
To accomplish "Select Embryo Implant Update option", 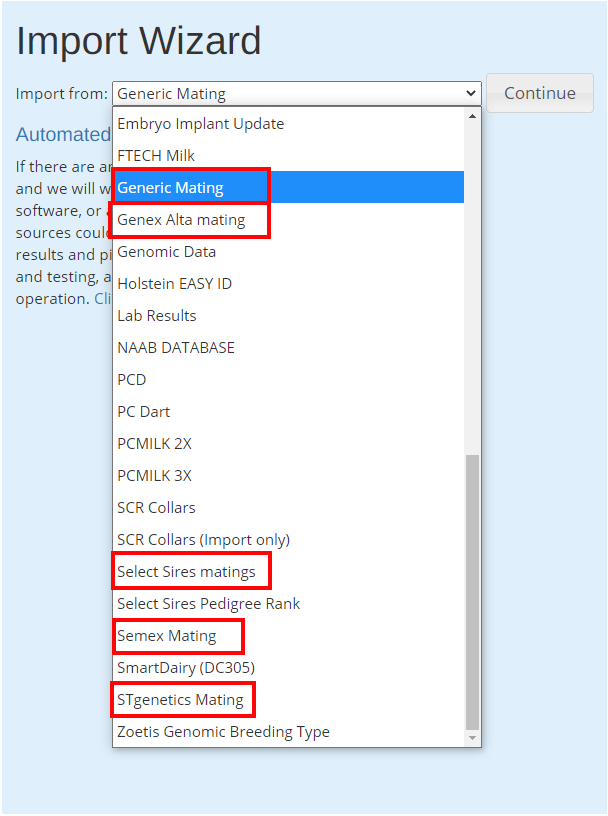I will (288, 124).
